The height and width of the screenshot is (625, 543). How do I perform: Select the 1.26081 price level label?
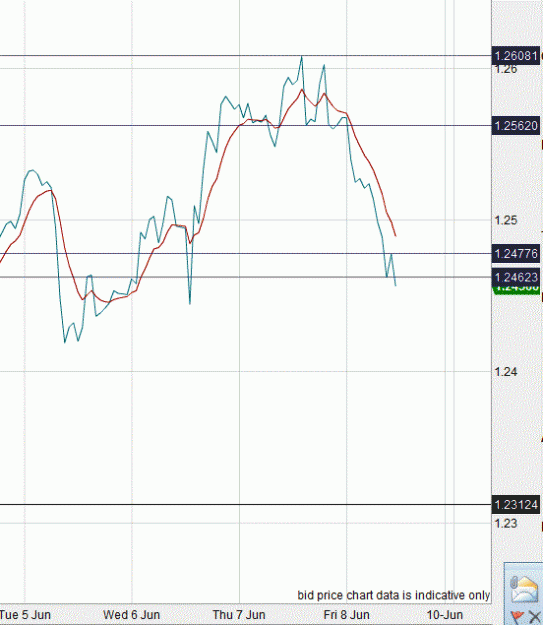pos(516,56)
